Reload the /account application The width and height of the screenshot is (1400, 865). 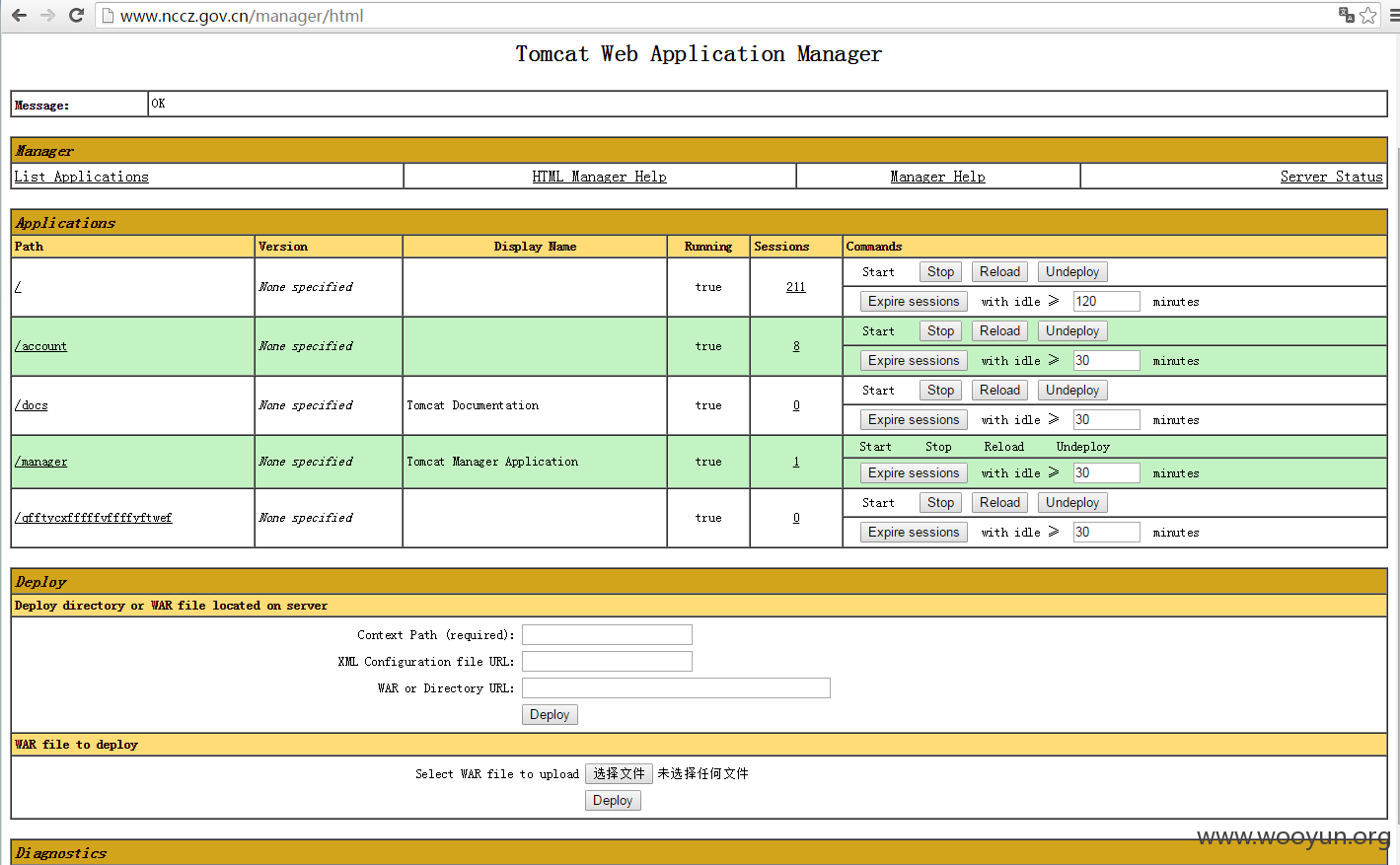[x=999, y=331]
